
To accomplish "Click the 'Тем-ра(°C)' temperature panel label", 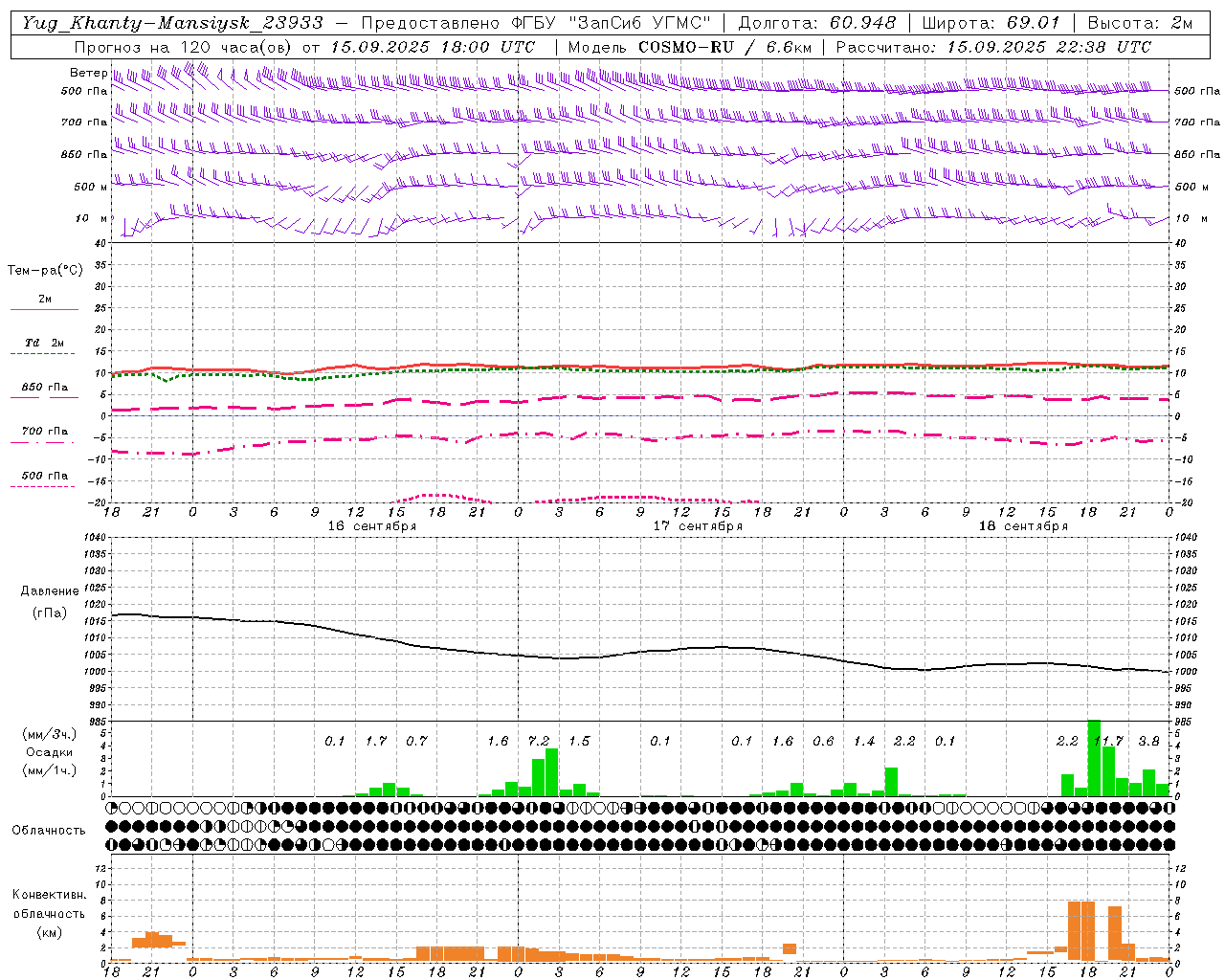I will pos(45,271).
